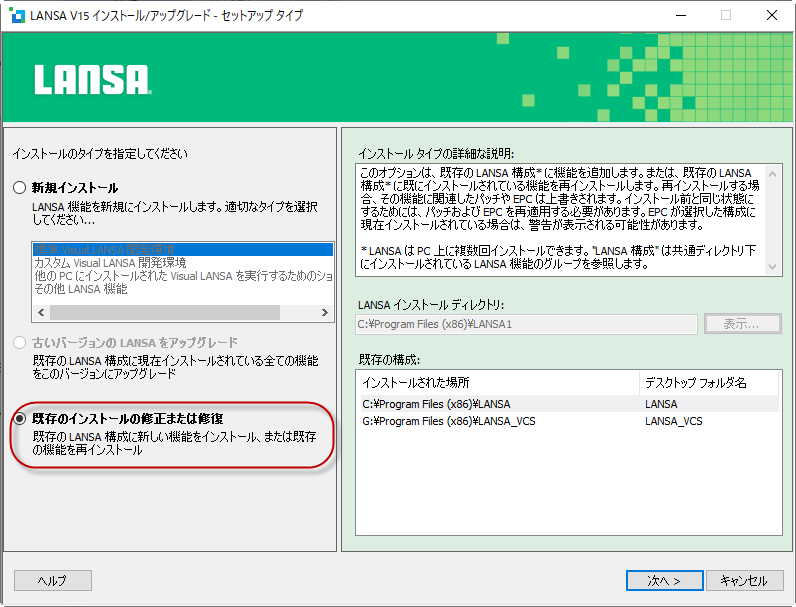
Task: Click デスクトップ フォルダ名 column header
Action: click(x=709, y=383)
